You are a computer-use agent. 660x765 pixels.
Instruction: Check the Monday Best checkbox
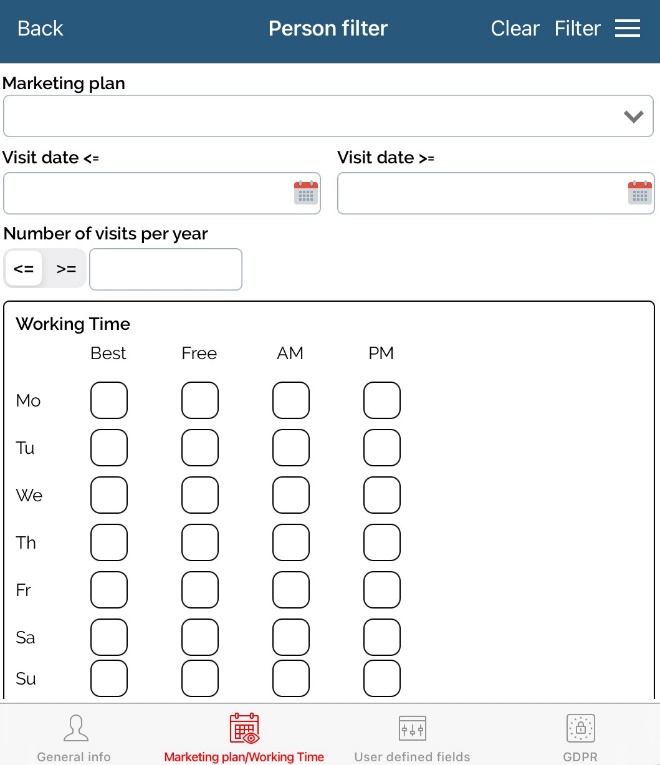click(109, 401)
